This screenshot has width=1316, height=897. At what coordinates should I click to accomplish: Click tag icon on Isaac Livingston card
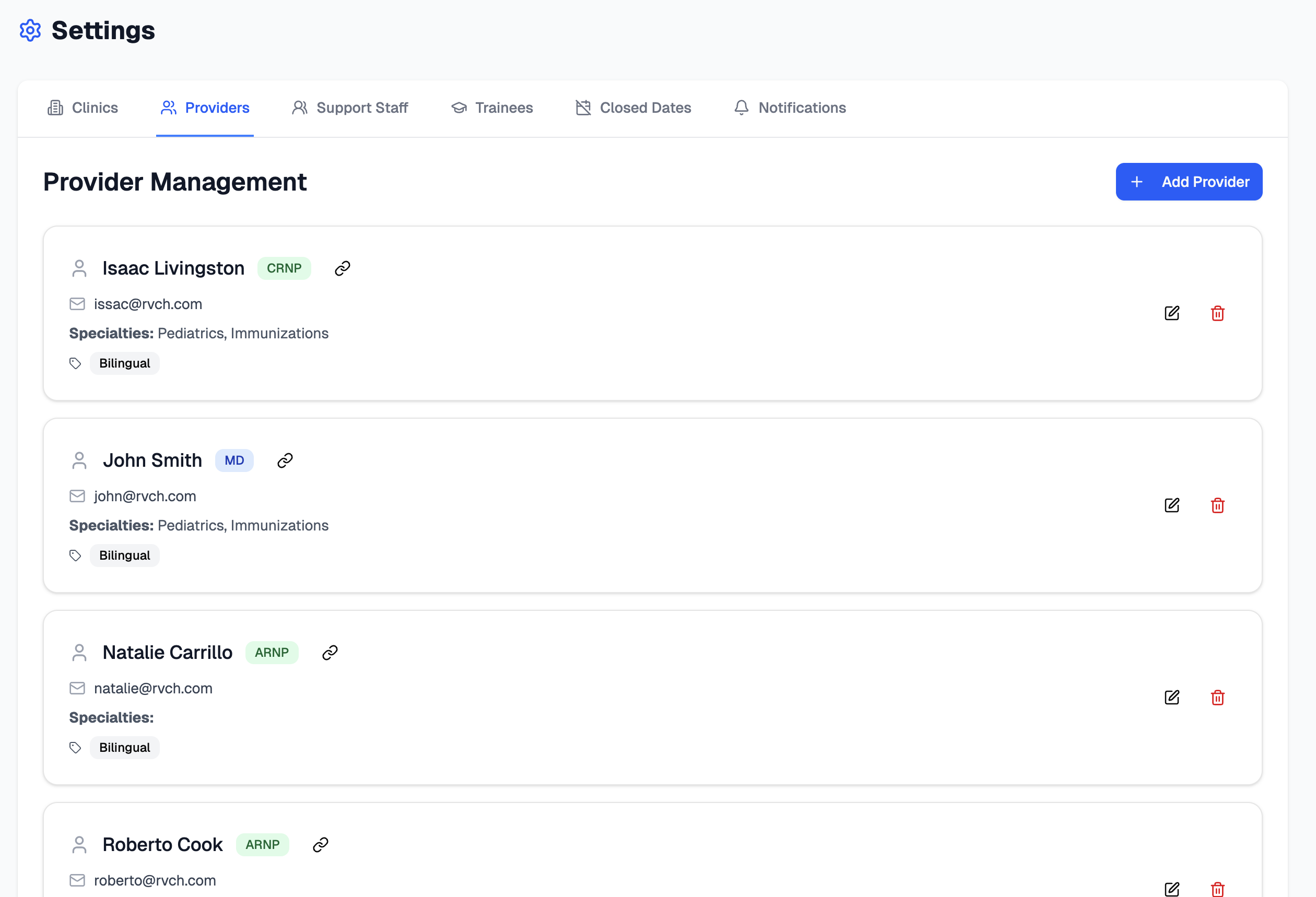tap(75, 363)
